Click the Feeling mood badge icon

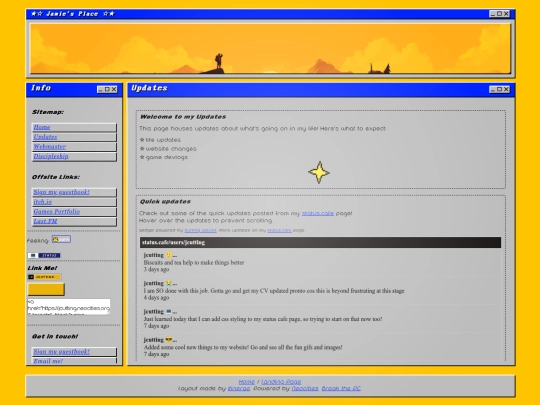[61, 239]
